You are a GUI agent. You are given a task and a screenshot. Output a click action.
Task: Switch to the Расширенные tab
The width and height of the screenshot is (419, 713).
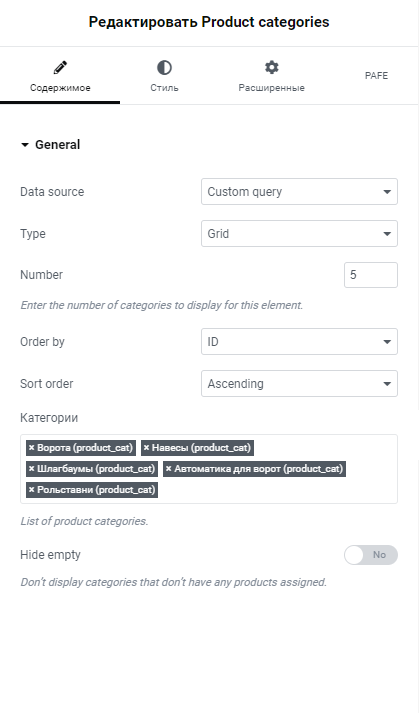(x=272, y=75)
